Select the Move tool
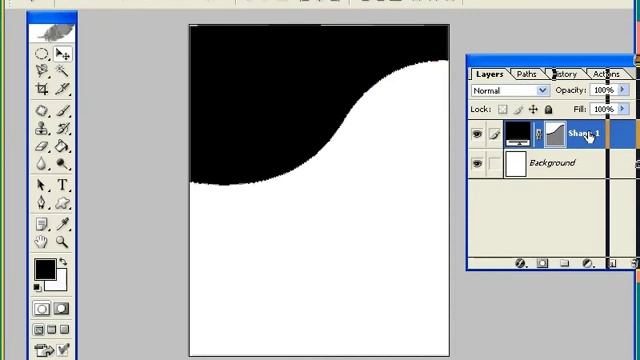 pos(62,54)
